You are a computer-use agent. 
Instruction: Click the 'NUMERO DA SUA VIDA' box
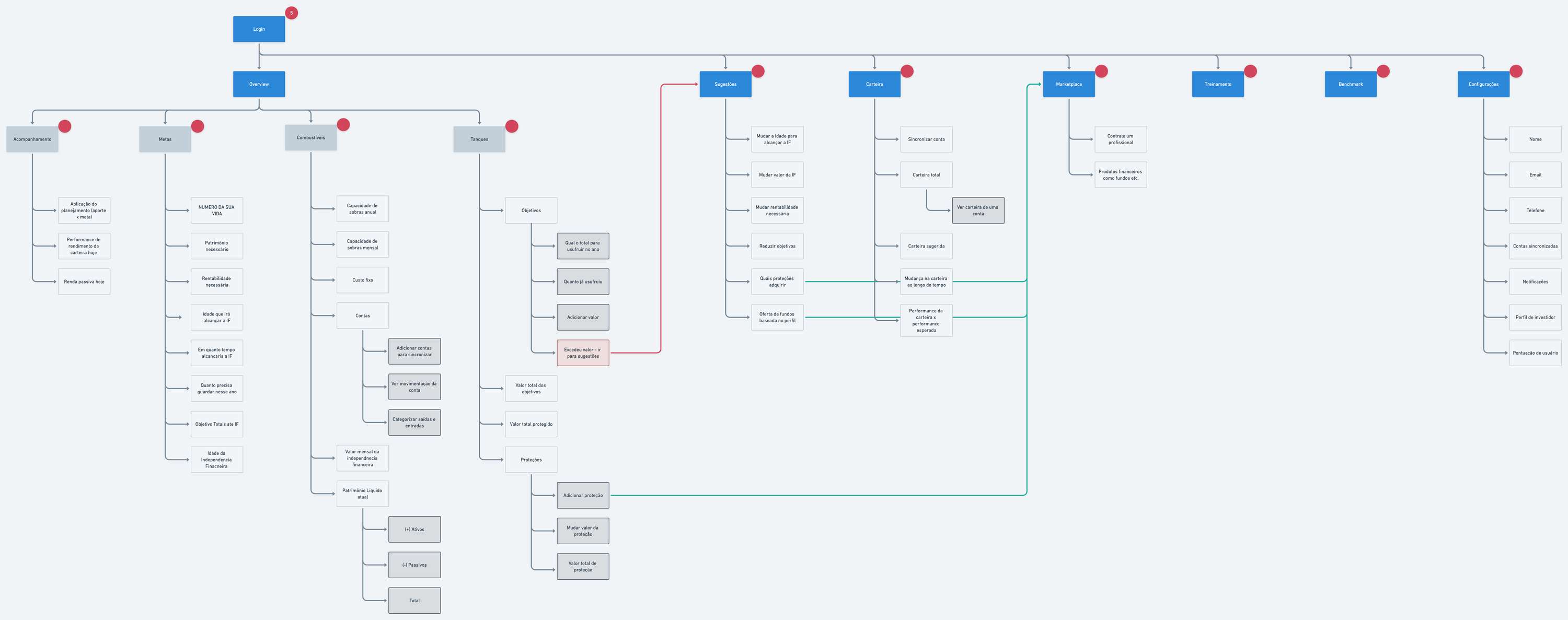(217, 210)
